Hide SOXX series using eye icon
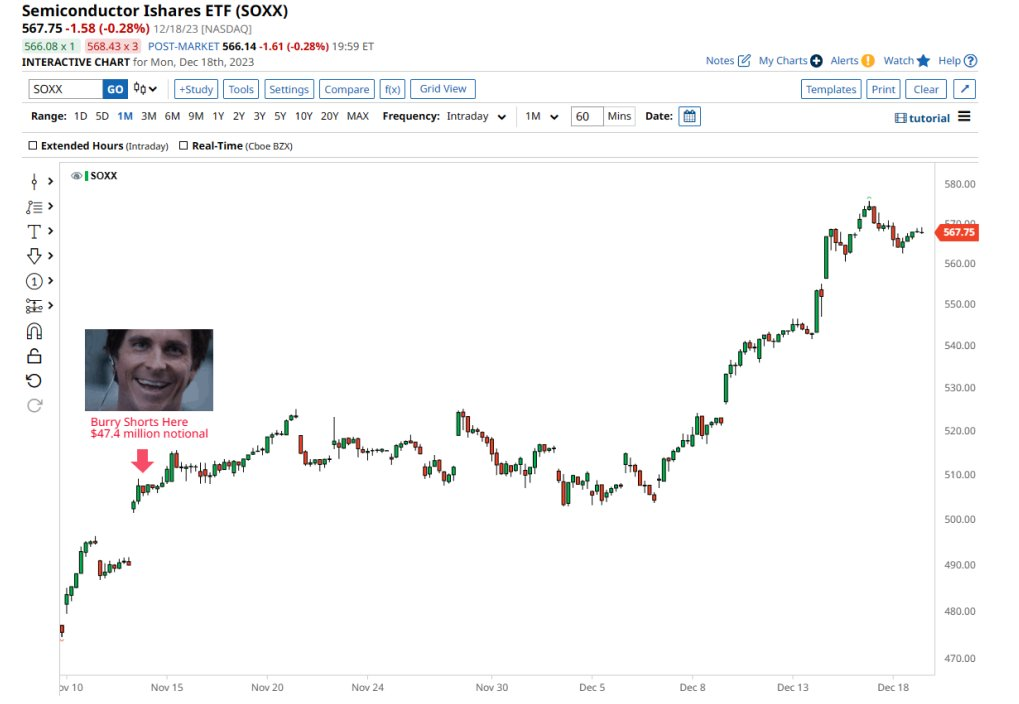This screenshot has width=1019, height=704. pos(76,176)
